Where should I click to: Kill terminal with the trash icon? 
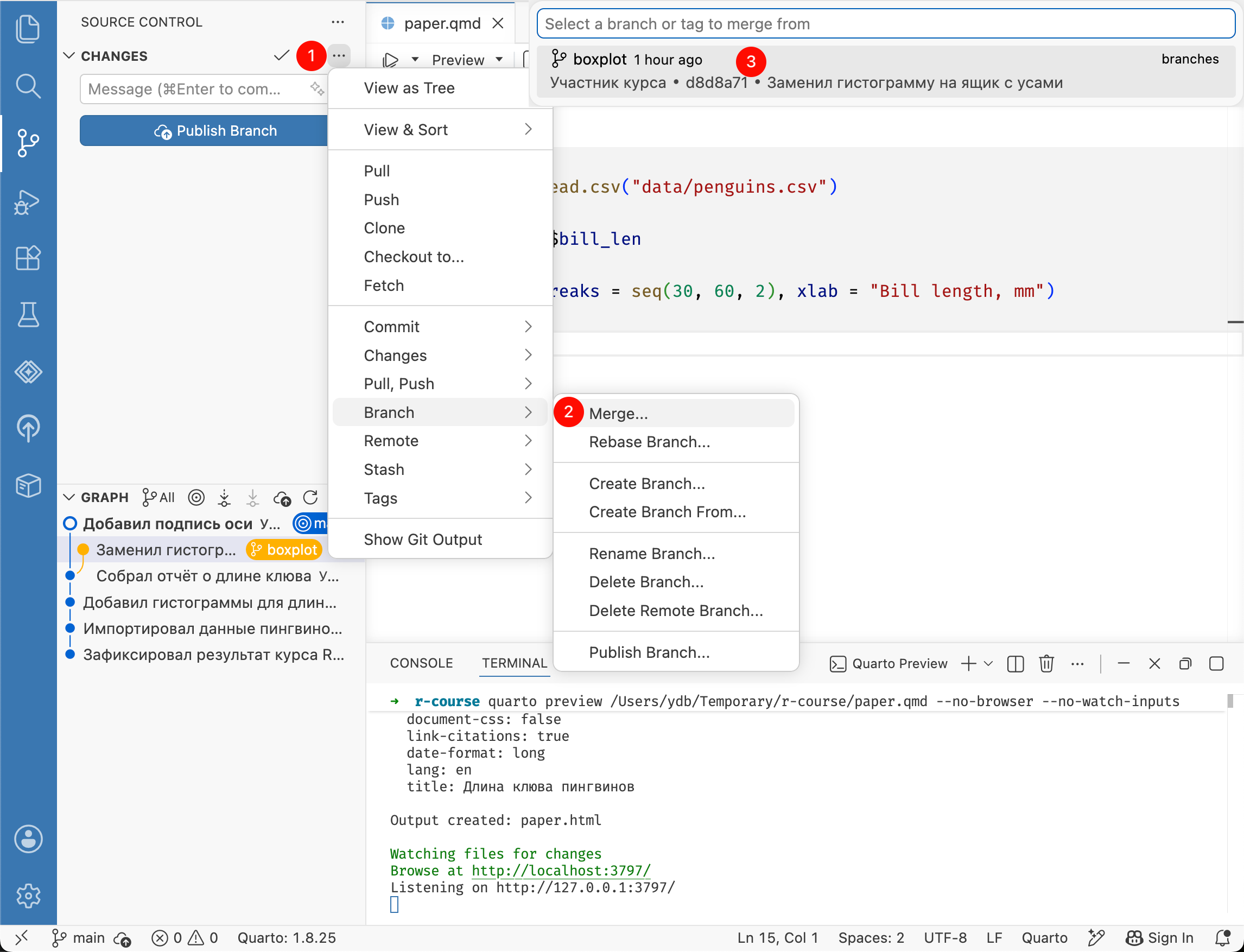tap(1046, 663)
